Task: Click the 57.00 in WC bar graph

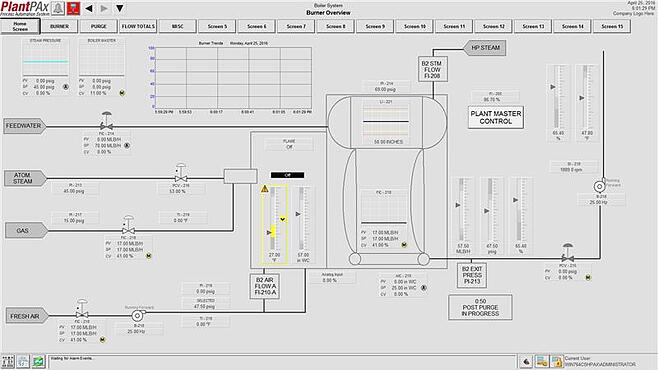Action: coord(303,224)
